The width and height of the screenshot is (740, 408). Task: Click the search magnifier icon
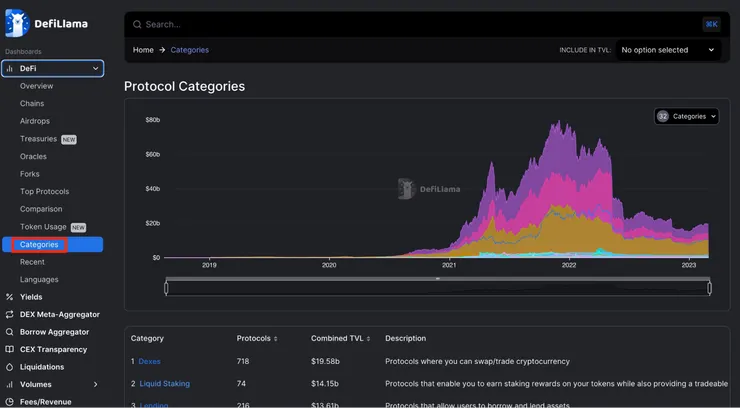138,24
